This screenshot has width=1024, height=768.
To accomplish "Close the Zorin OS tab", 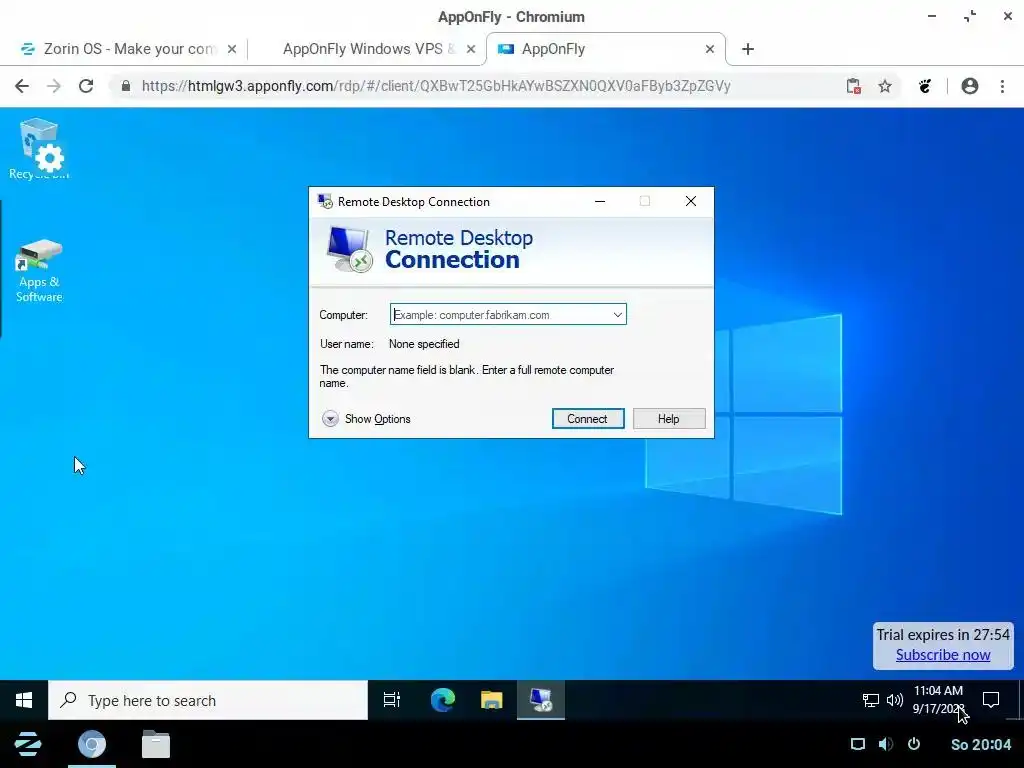I will [232, 49].
